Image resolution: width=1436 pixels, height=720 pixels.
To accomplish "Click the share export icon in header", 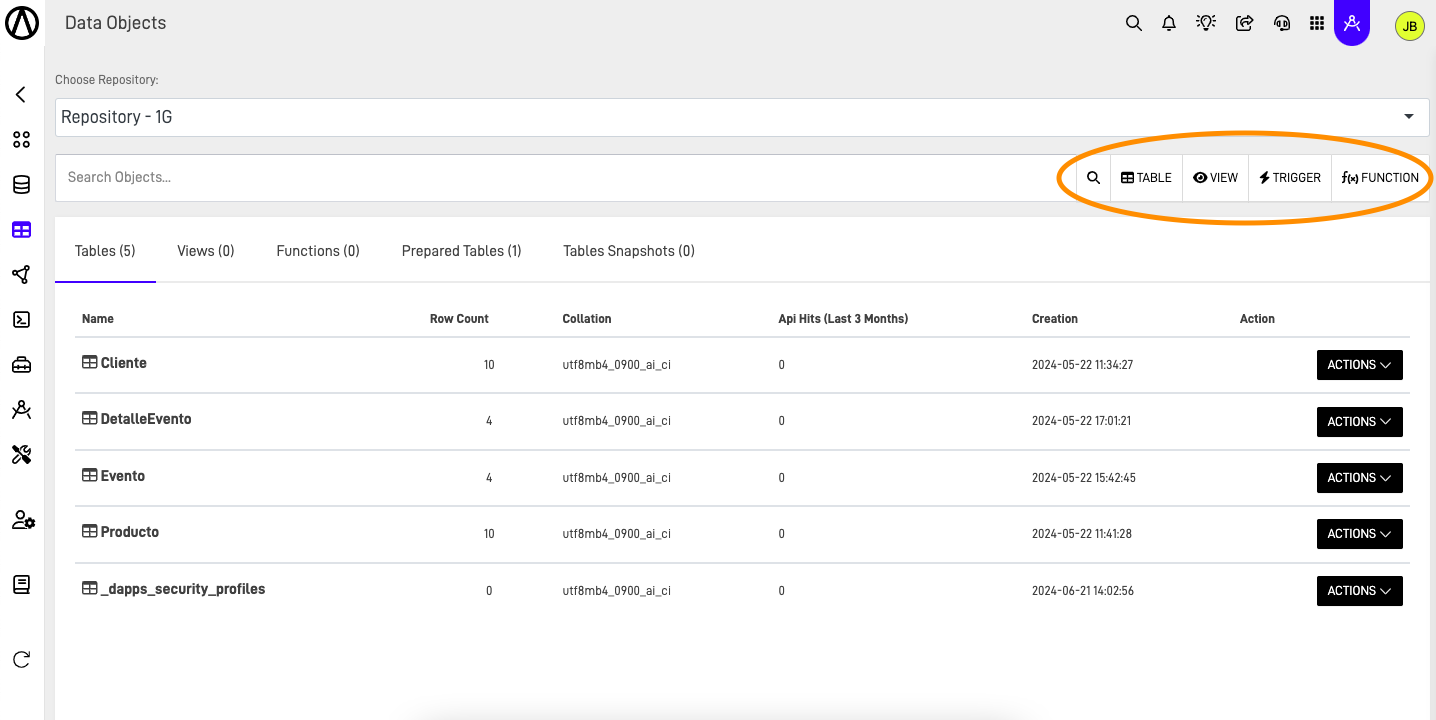I will click(1244, 23).
